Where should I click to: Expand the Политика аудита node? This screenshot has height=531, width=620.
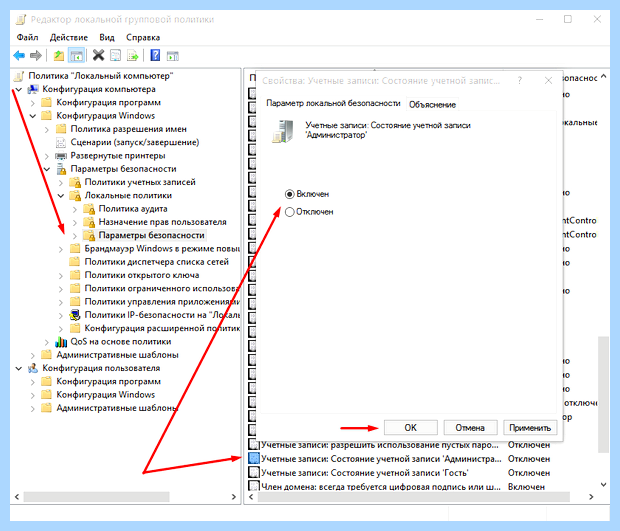coord(75,209)
